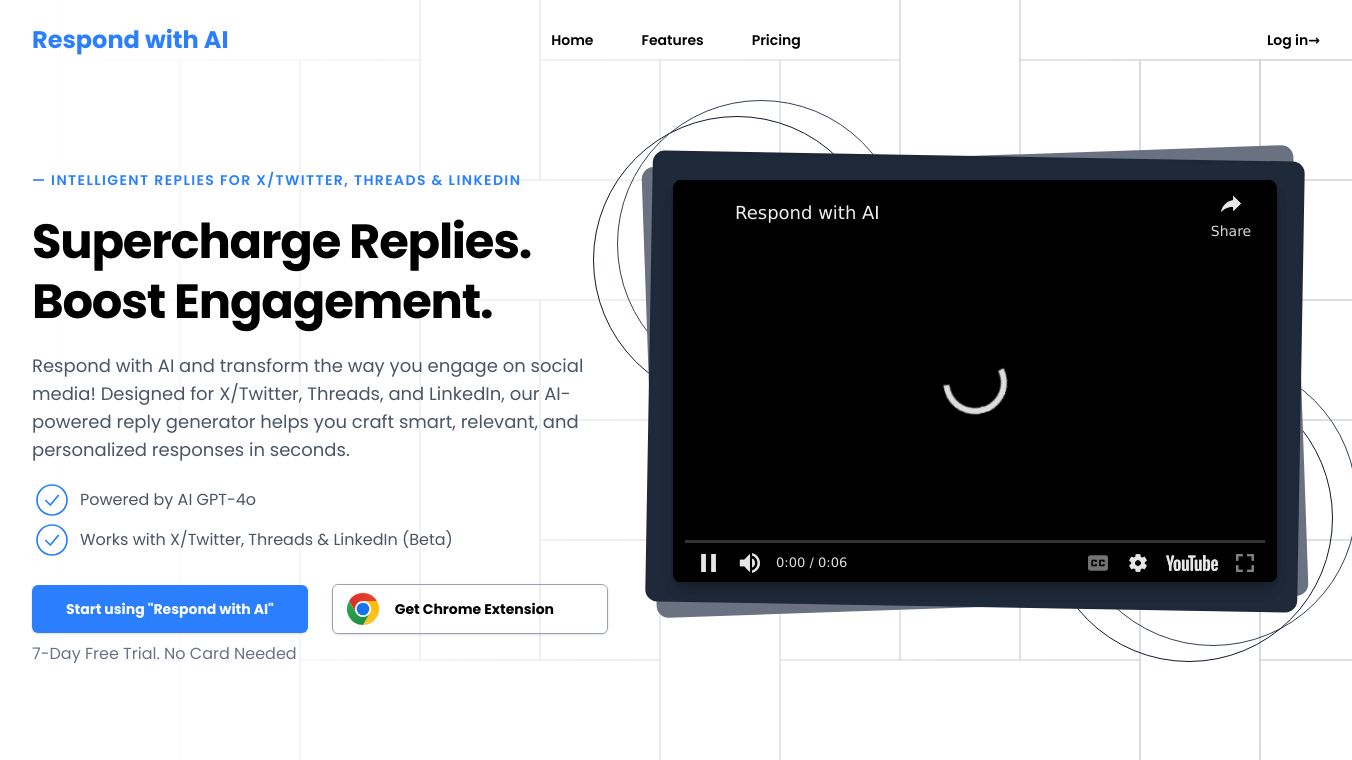Seek using the video progress bar
Screen dimensions: 1352x760
[975, 541]
